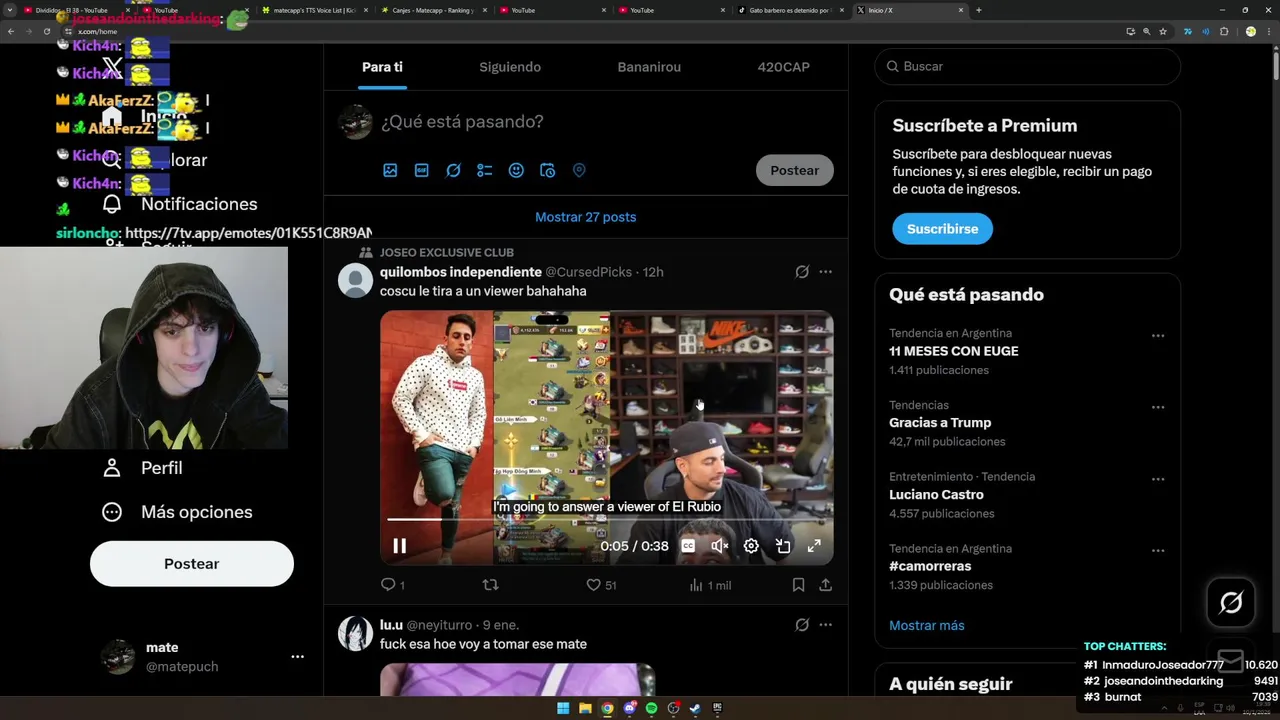Add a GIF to the new post
The width and height of the screenshot is (1280, 720).
coord(422,170)
